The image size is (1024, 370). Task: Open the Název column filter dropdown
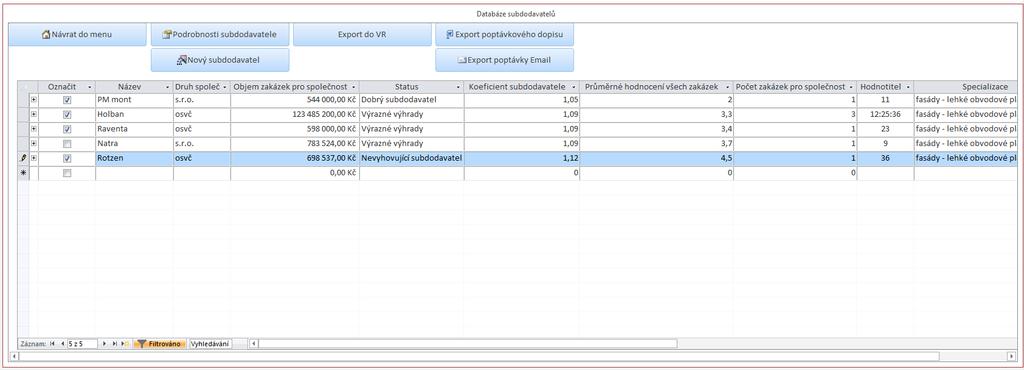168,87
